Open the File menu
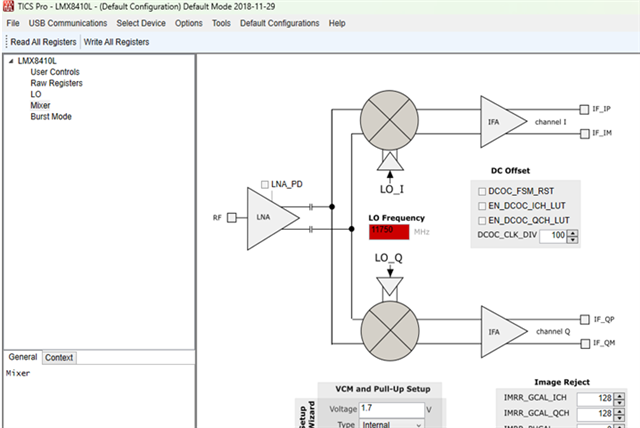 13,23
